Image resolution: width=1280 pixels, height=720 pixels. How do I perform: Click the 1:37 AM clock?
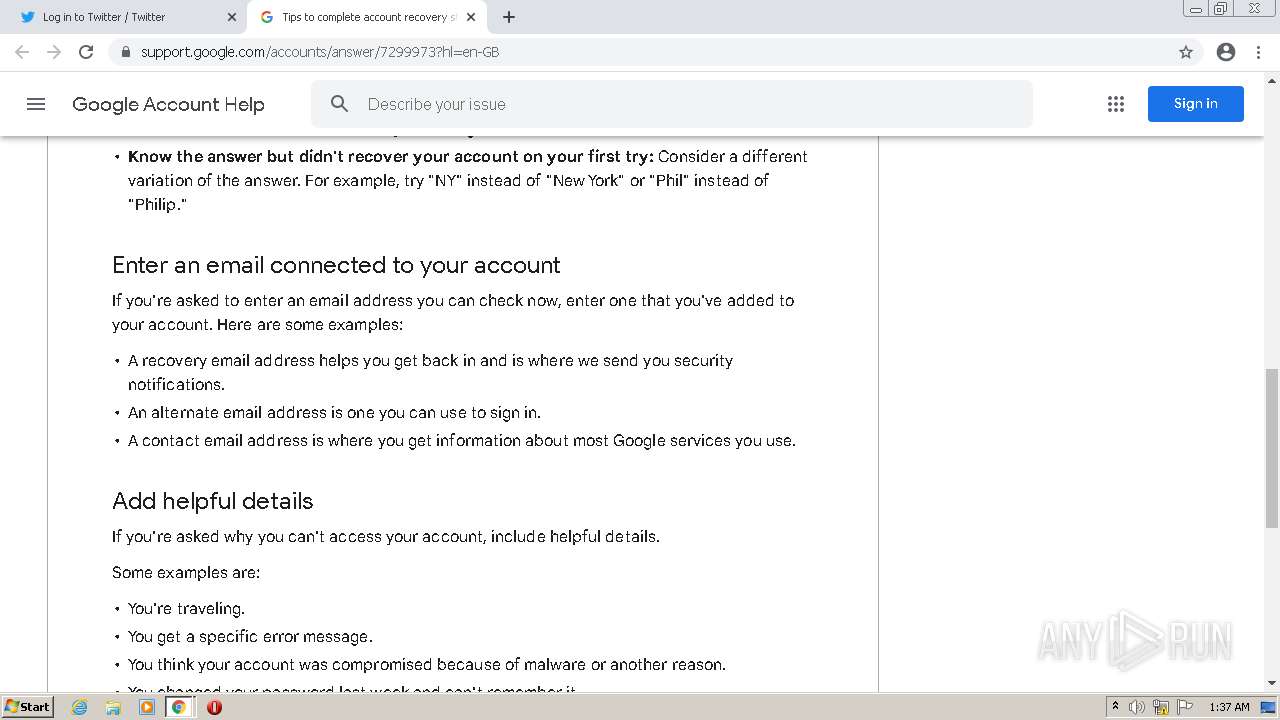tap(1229, 707)
